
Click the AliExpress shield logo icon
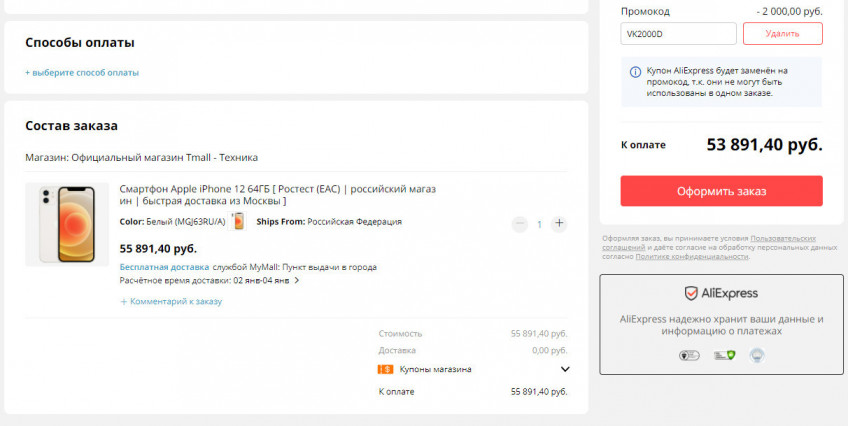[691, 293]
